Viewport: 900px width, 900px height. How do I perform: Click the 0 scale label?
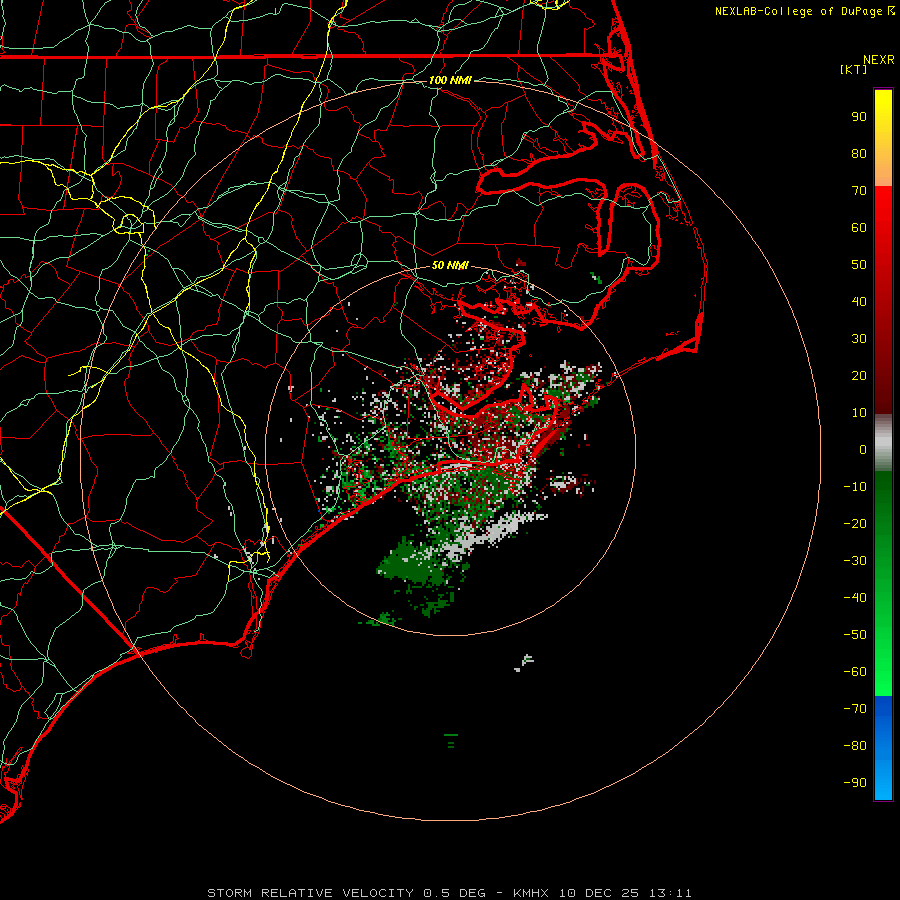(863, 449)
